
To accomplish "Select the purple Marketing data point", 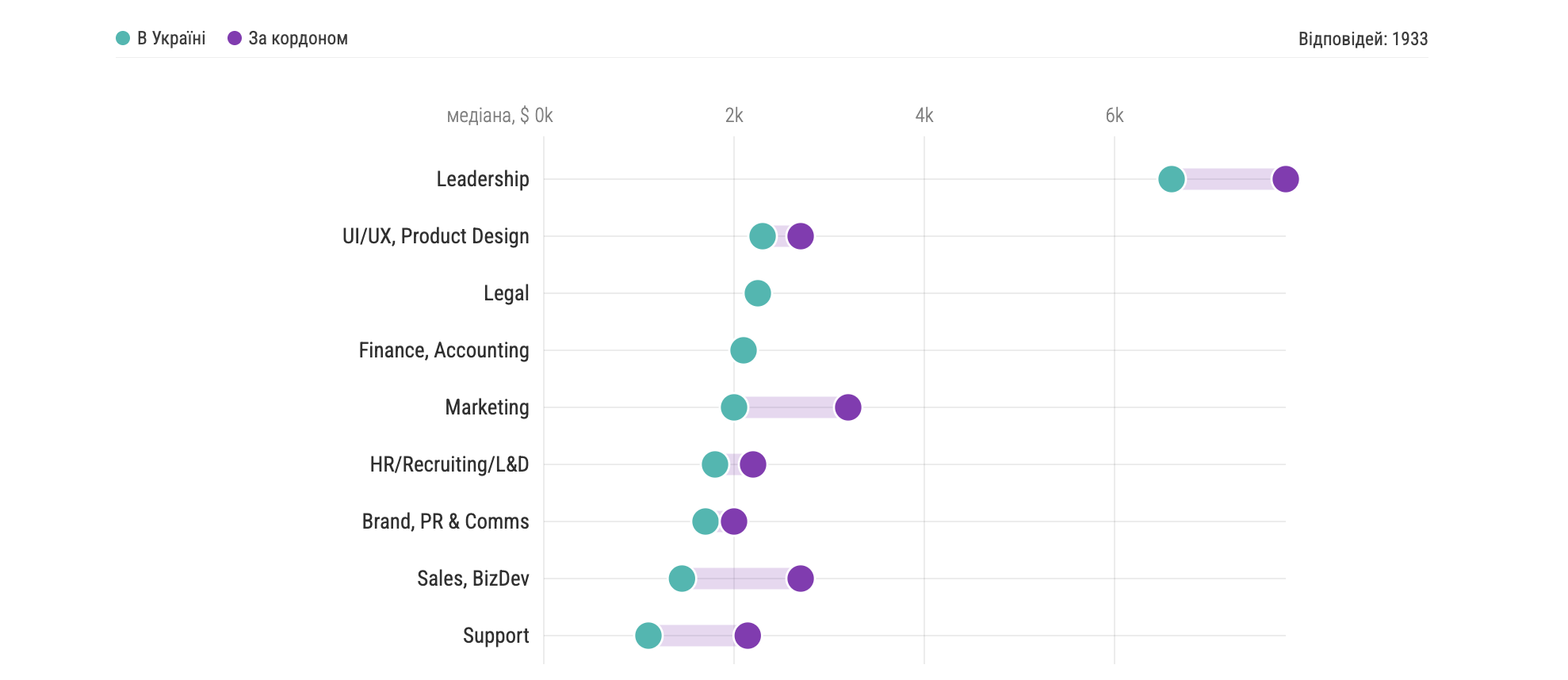I will 847,407.
